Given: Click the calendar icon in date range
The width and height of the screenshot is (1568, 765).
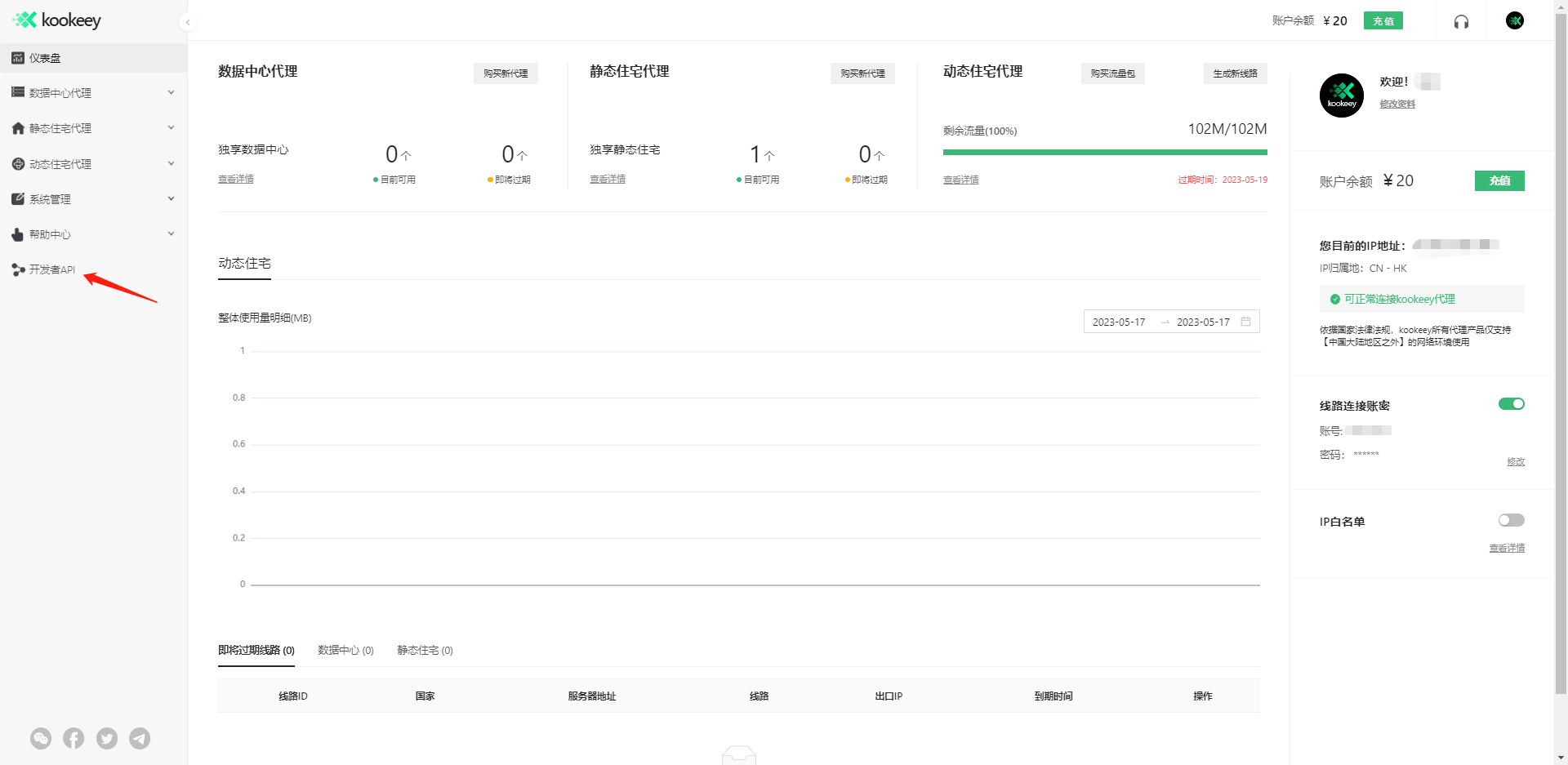Looking at the screenshot, I should click(1245, 322).
